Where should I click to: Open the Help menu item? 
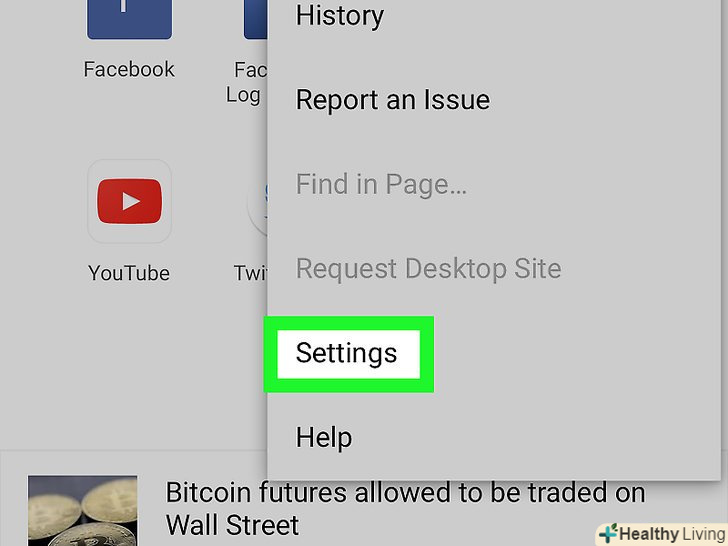coord(324,437)
